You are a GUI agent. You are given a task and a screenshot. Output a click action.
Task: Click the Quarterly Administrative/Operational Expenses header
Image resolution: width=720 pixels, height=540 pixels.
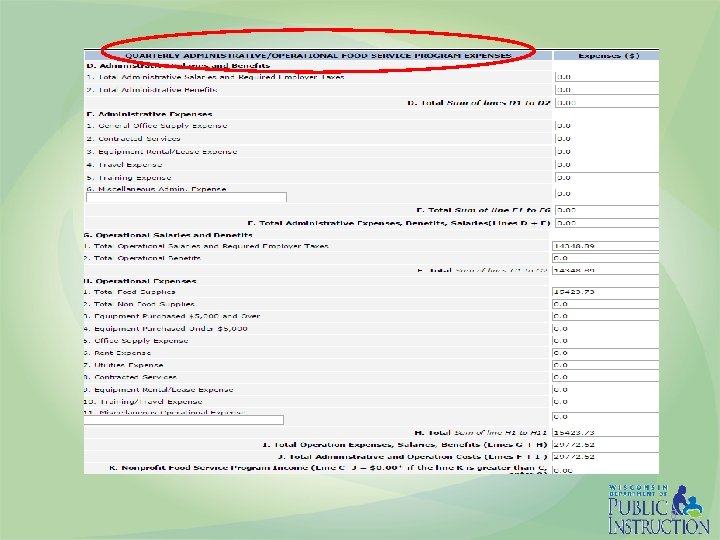[318, 56]
